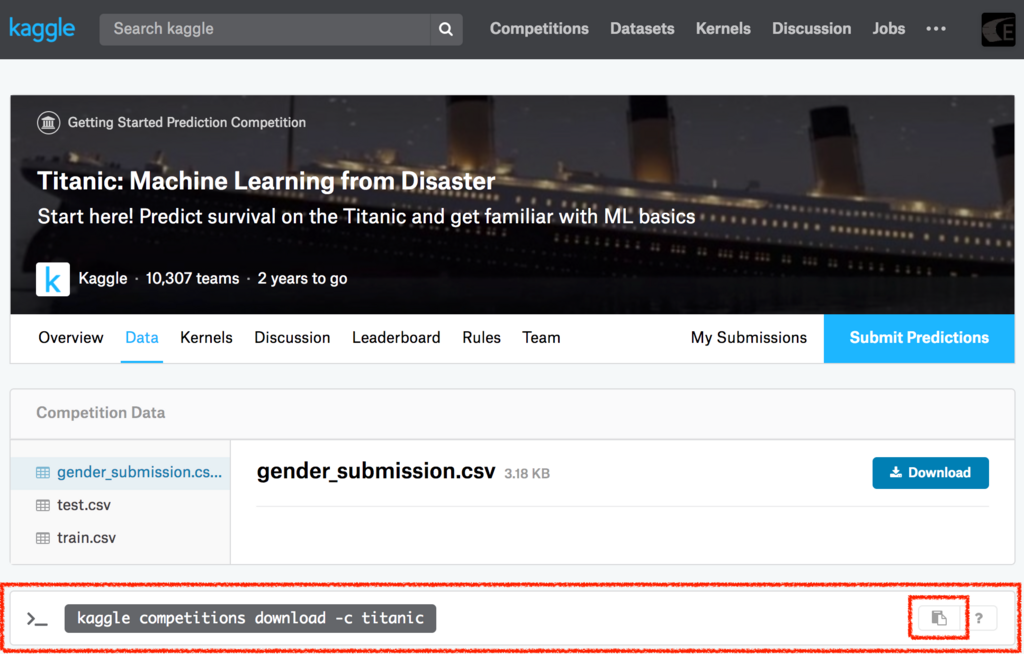Click the kaggle competitions download command
1024x654 pixels.
tap(250, 618)
